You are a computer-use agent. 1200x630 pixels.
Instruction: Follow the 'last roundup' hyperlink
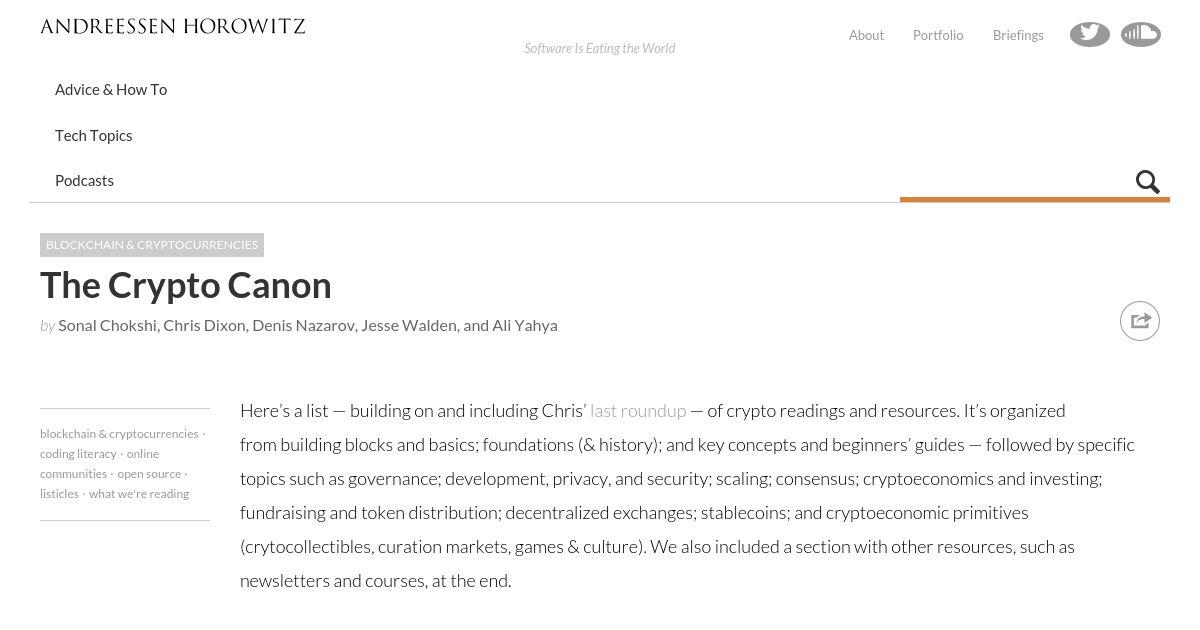[x=638, y=410]
